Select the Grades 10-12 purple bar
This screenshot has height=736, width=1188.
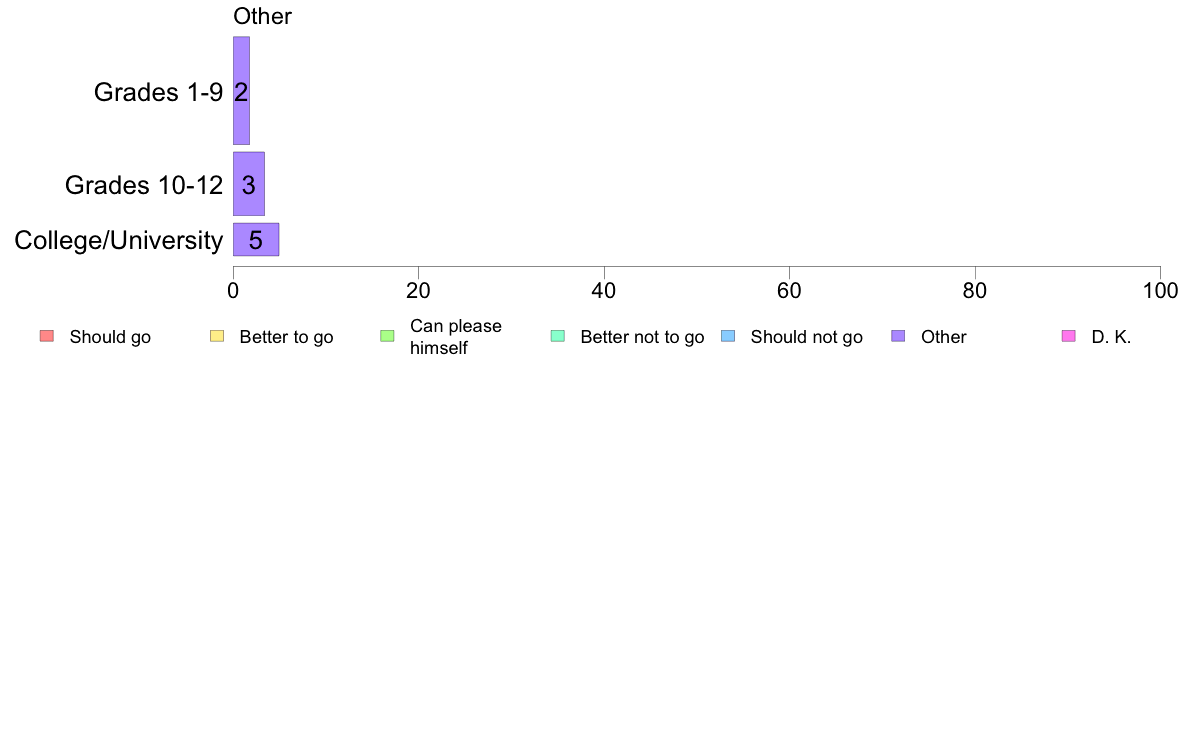point(248,184)
